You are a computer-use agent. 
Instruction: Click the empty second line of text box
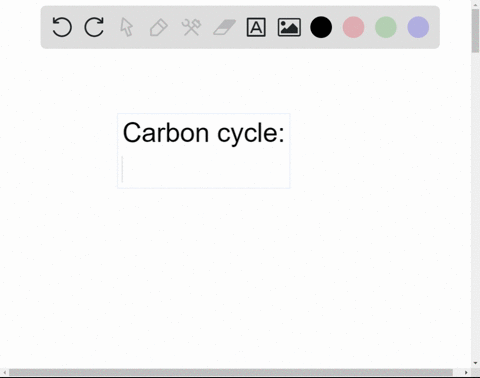[203, 169]
